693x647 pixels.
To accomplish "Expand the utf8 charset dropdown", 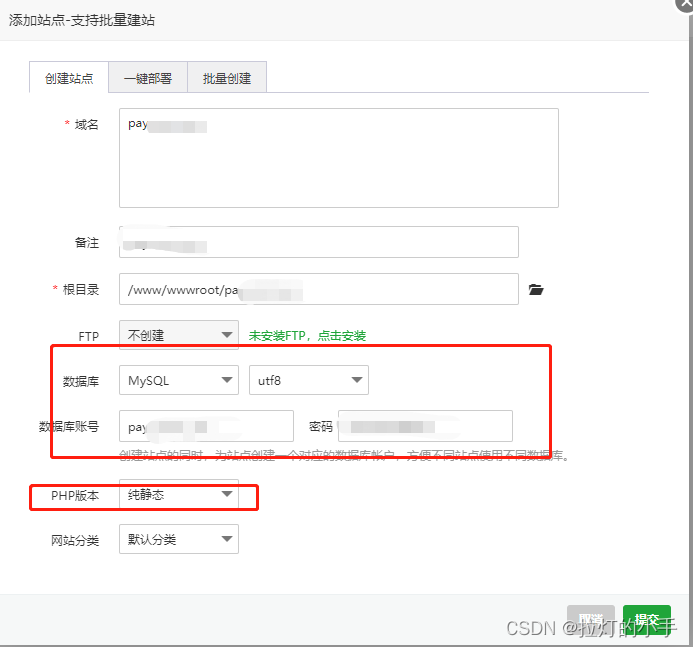I will click(308, 380).
